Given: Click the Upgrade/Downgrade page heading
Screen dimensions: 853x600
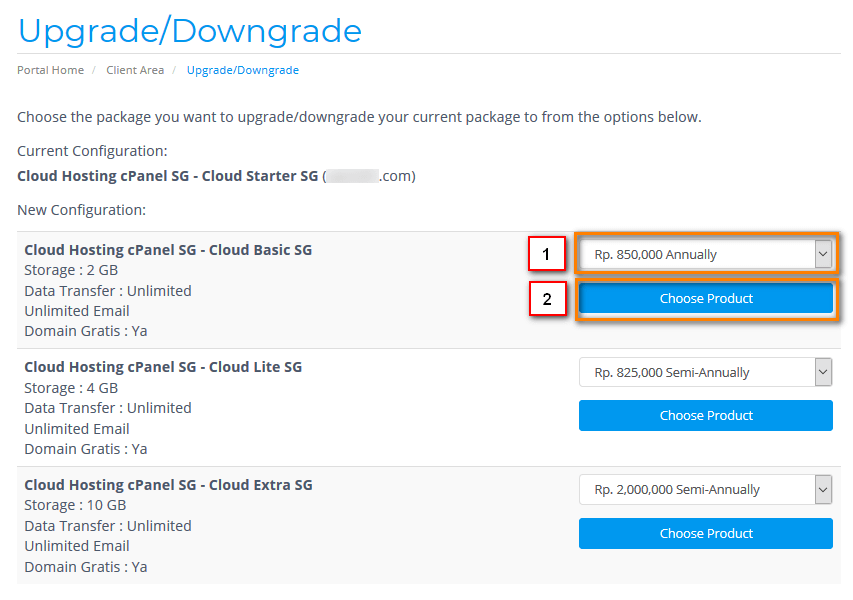Looking at the screenshot, I should (x=190, y=30).
